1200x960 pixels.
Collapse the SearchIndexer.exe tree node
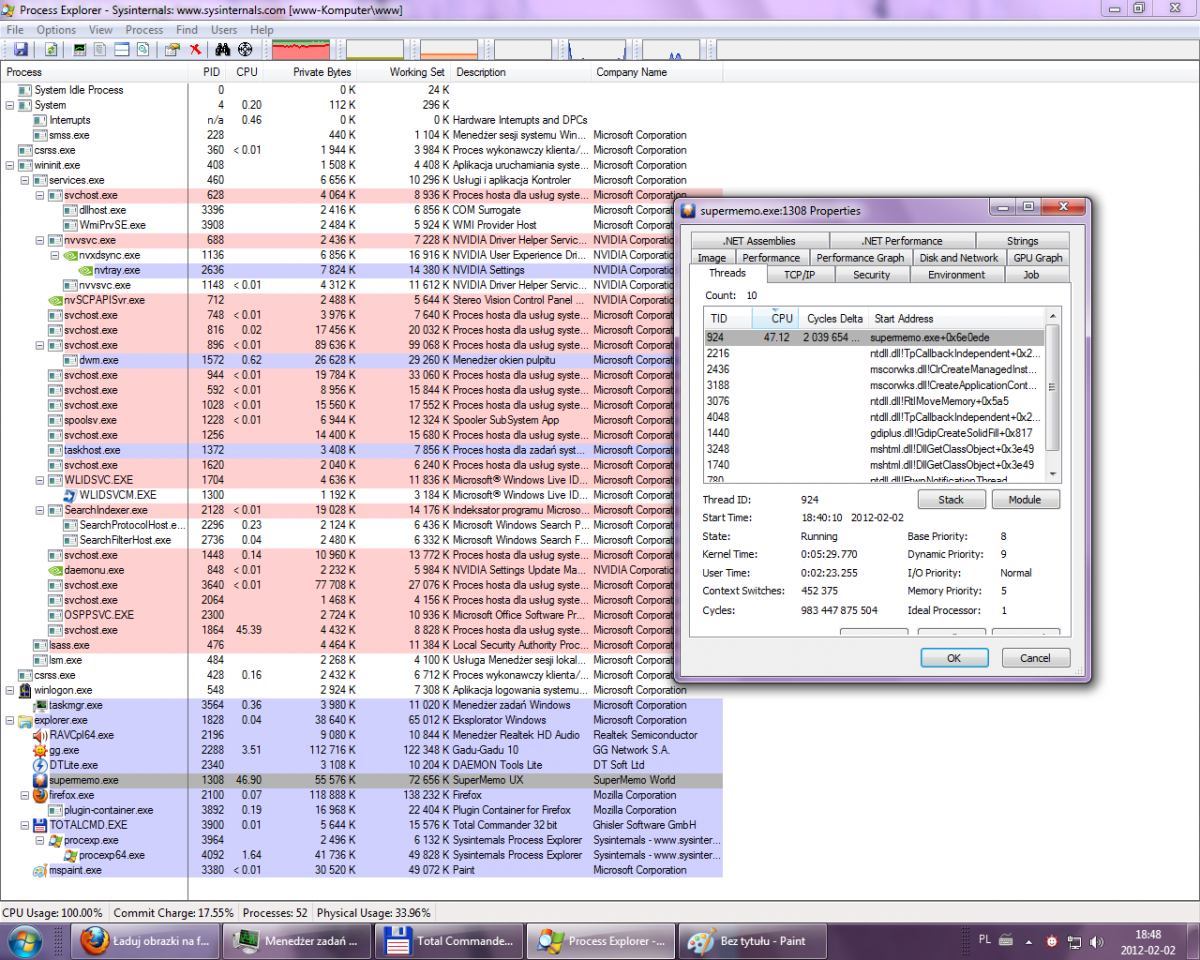[x=40, y=510]
